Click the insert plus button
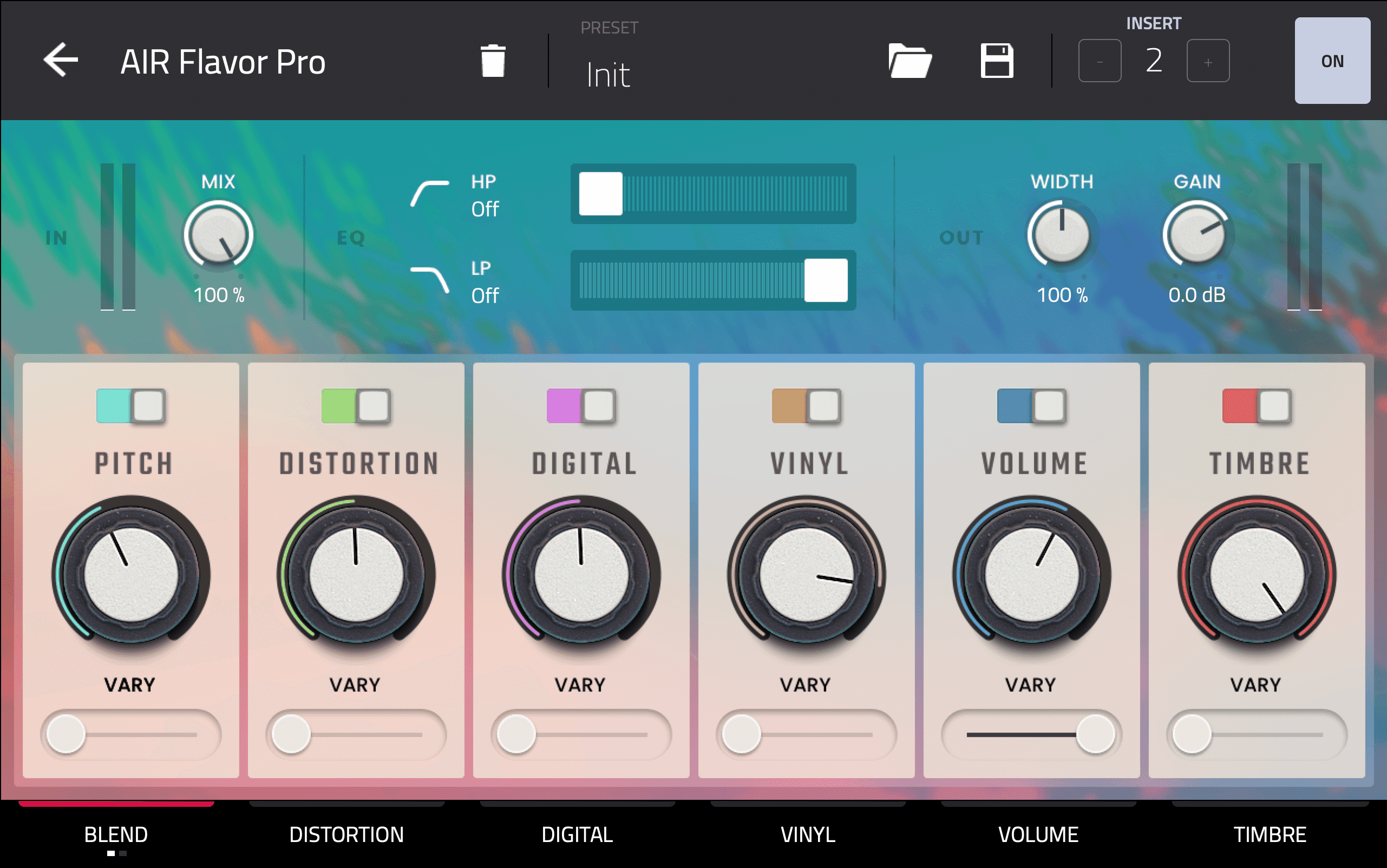Image resolution: width=1387 pixels, height=868 pixels. tap(1208, 61)
